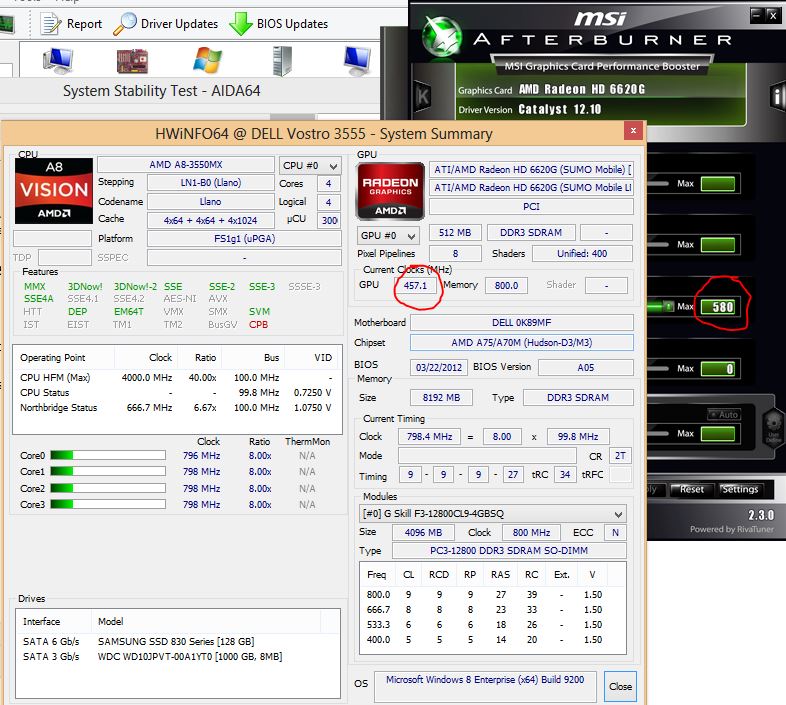Click the Operating Point column header
The height and width of the screenshot is (705, 786).
tap(64, 358)
